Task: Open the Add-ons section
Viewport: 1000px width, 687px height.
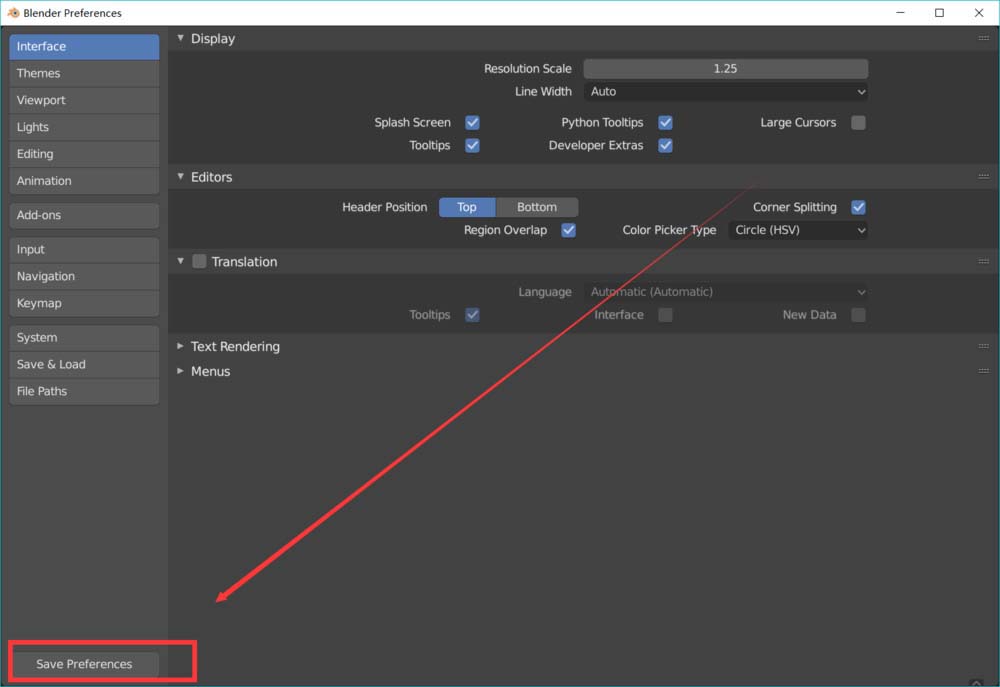Action: point(84,215)
